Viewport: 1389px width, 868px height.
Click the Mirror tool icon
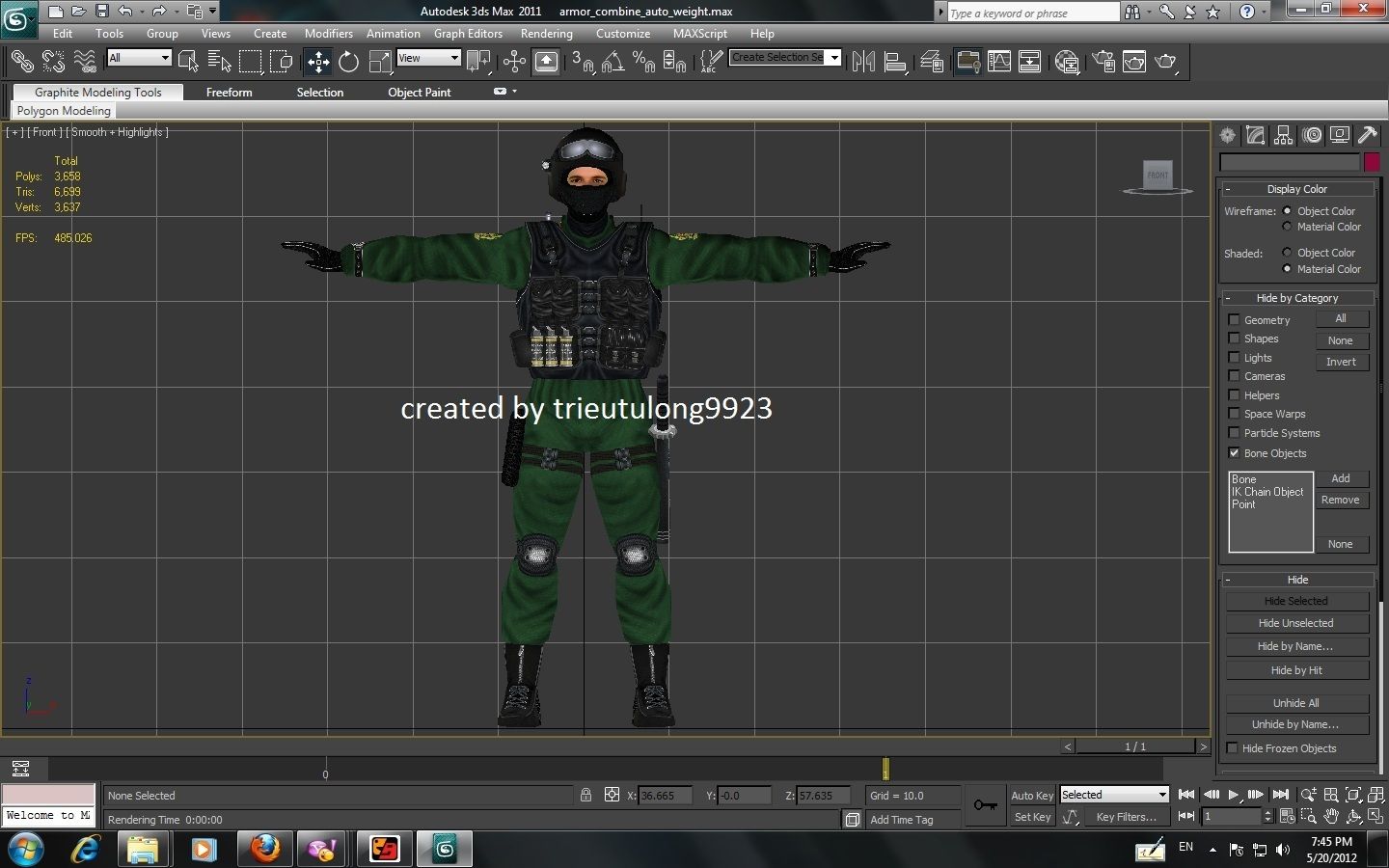(x=864, y=62)
